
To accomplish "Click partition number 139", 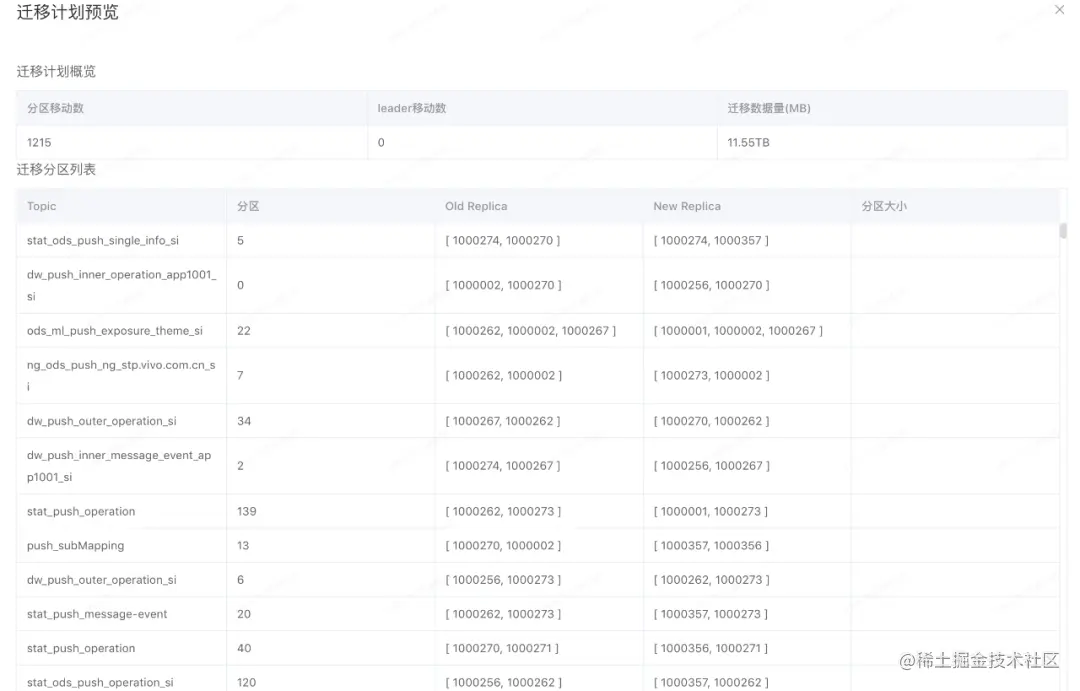I will [247, 511].
